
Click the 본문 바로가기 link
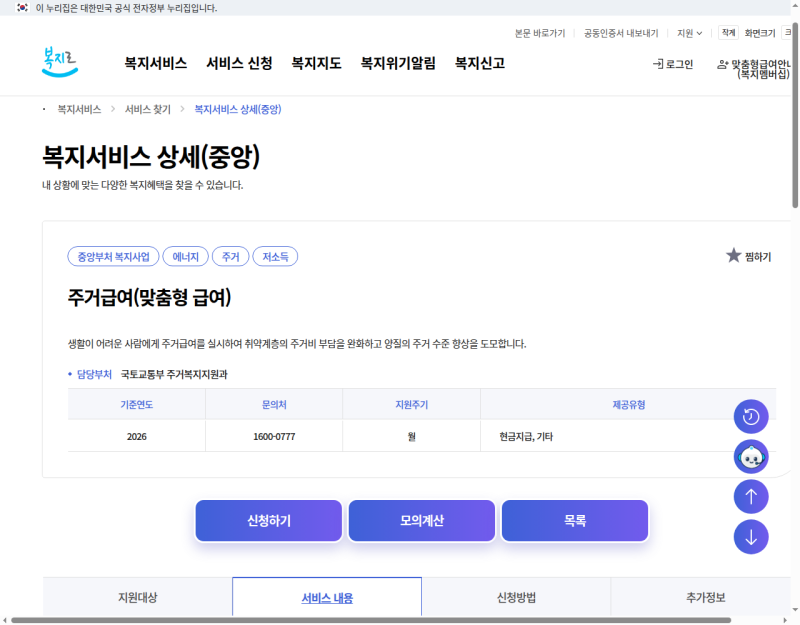tap(540, 33)
